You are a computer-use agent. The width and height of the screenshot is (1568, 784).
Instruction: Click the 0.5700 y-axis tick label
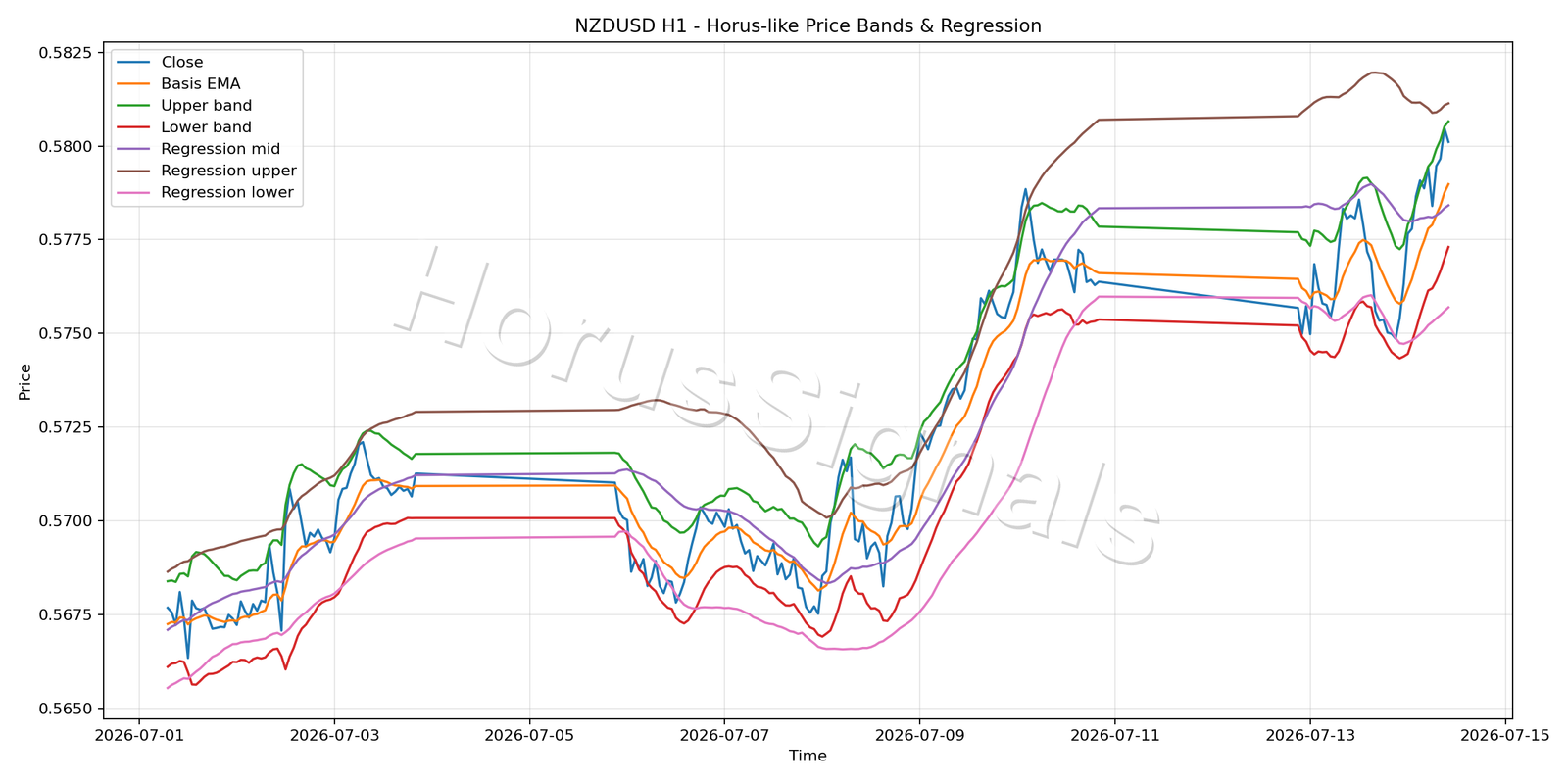click(65, 520)
